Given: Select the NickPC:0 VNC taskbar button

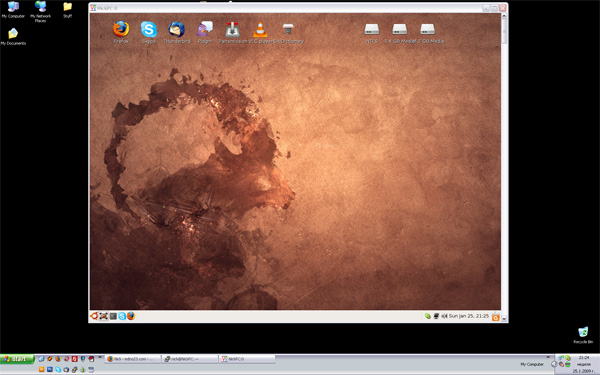Looking at the screenshot, I should point(247,359).
